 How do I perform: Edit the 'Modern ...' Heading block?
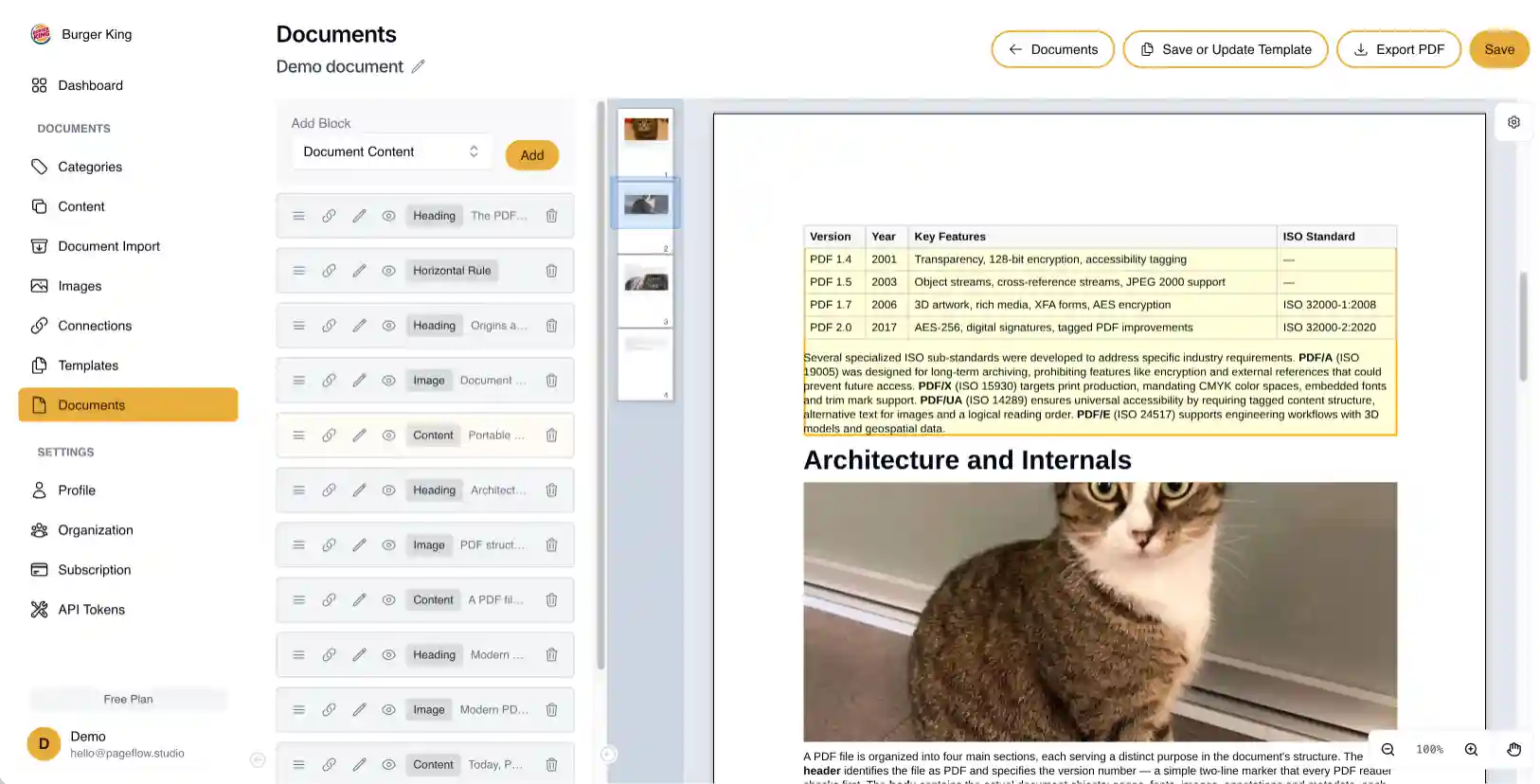tap(359, 655)
